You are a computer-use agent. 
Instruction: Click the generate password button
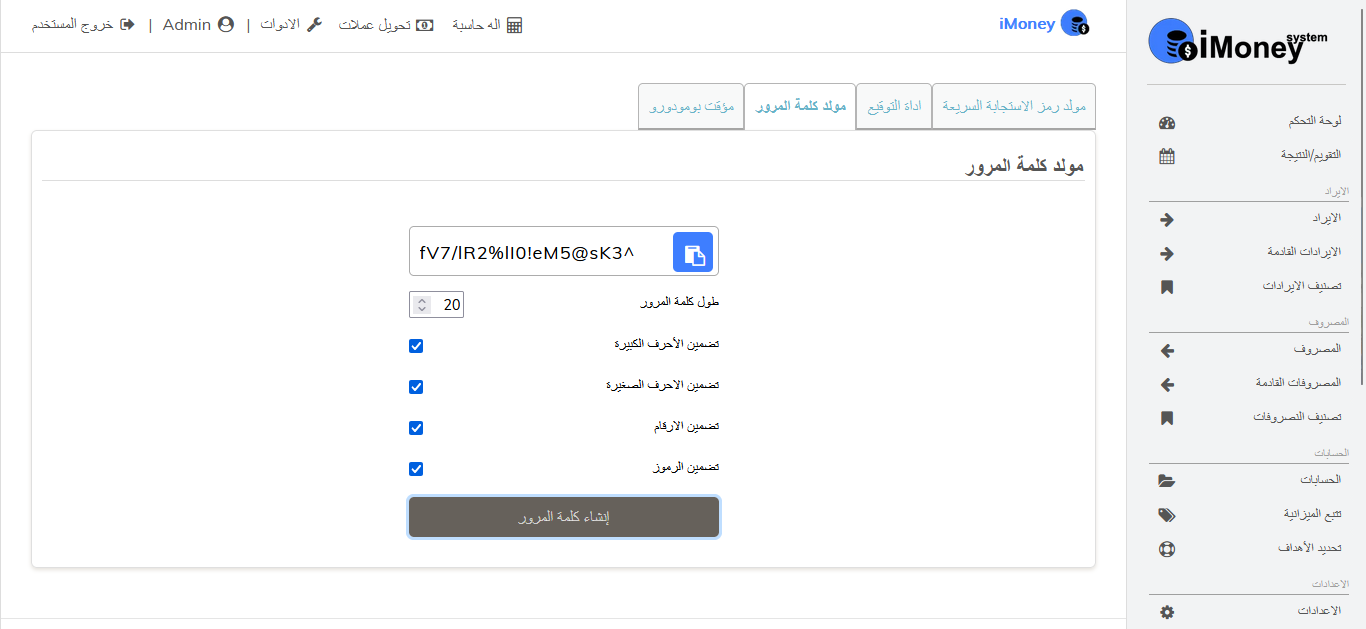coord(564,517)
